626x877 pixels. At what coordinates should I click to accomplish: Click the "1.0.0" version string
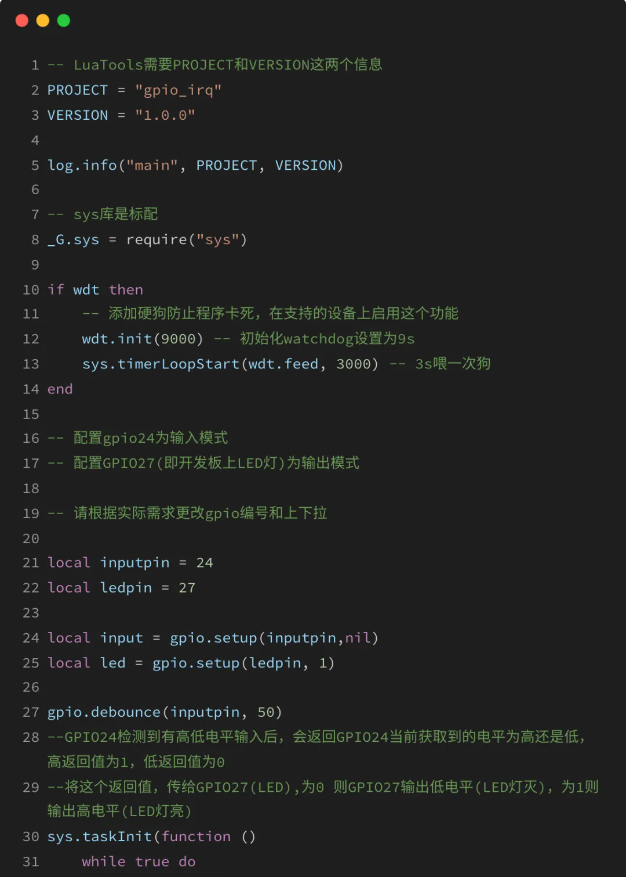click(165, 115)
